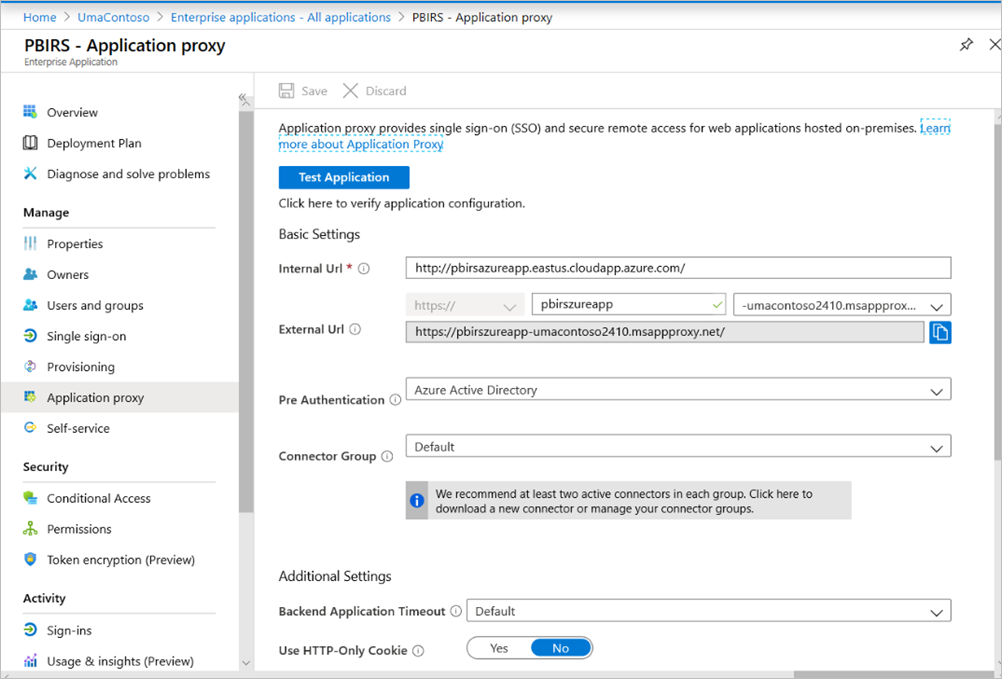
Task: Expand the Connector Group dropdown
Action: [936, 446]
